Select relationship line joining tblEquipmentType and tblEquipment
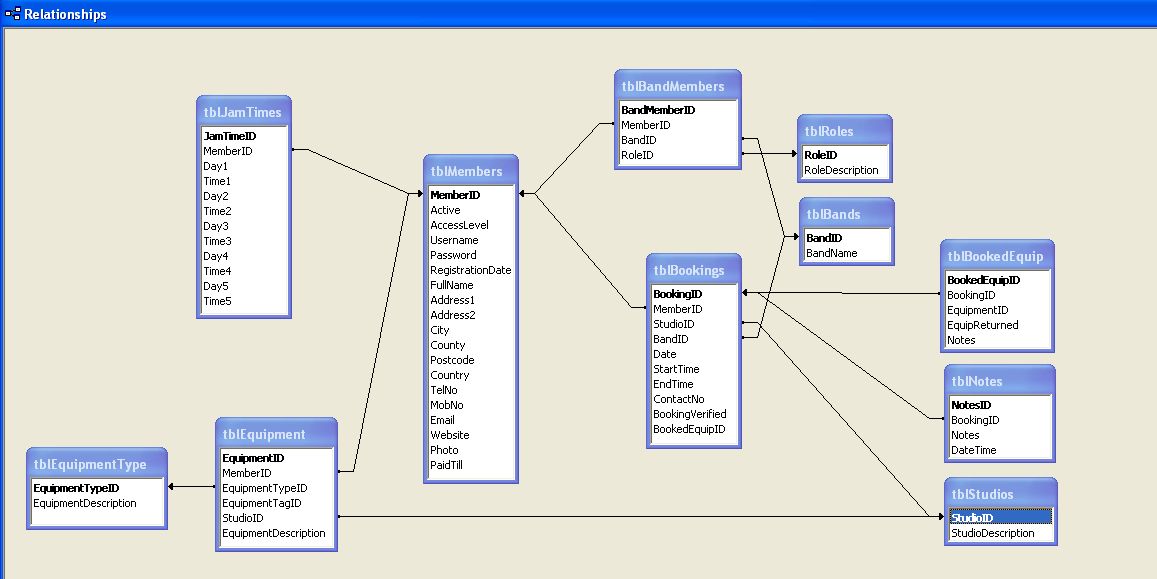The height and width of the screenshot is (579, 1157). pyautogui.click(x=192, y=487)
